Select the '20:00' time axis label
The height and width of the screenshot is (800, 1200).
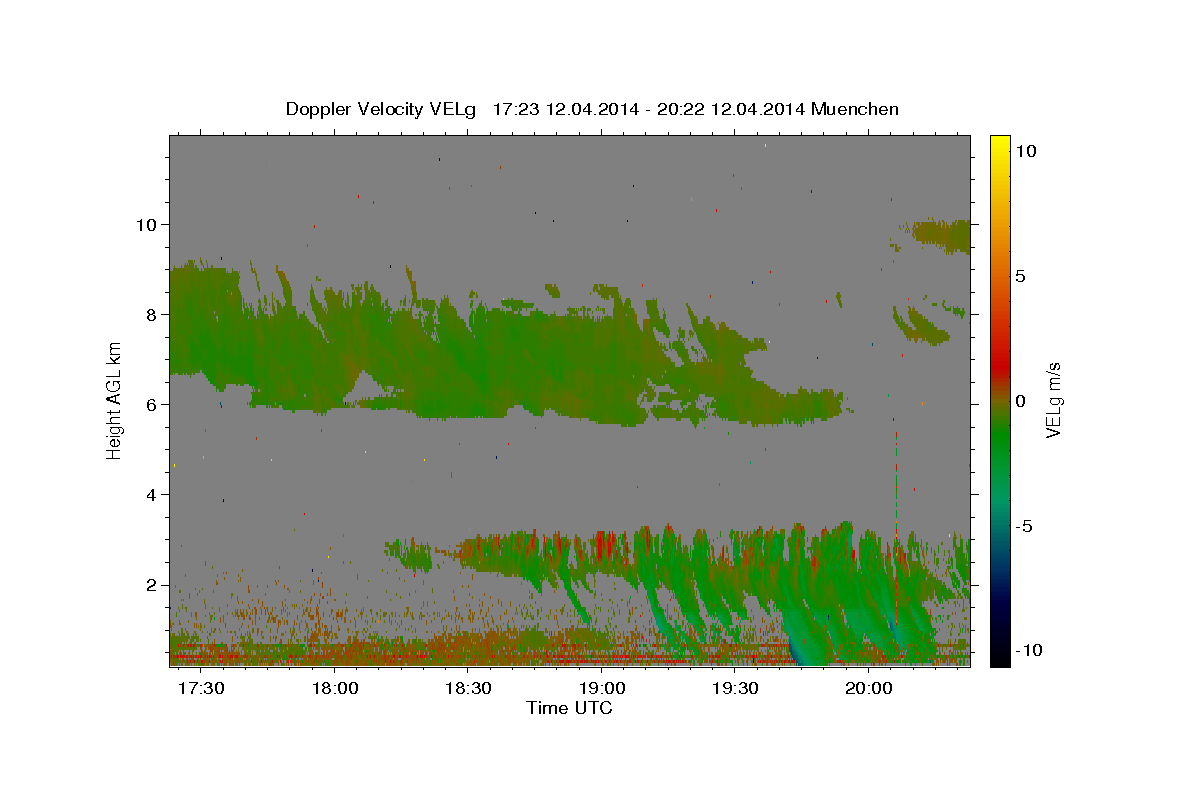tap(868, 689)
